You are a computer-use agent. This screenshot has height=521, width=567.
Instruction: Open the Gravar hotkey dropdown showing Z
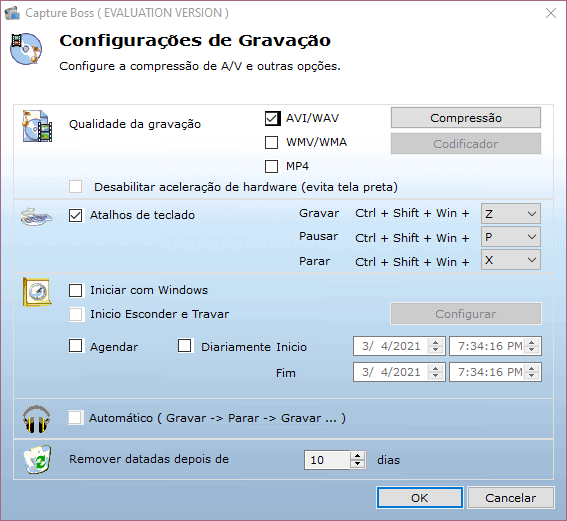click(511, 214)
